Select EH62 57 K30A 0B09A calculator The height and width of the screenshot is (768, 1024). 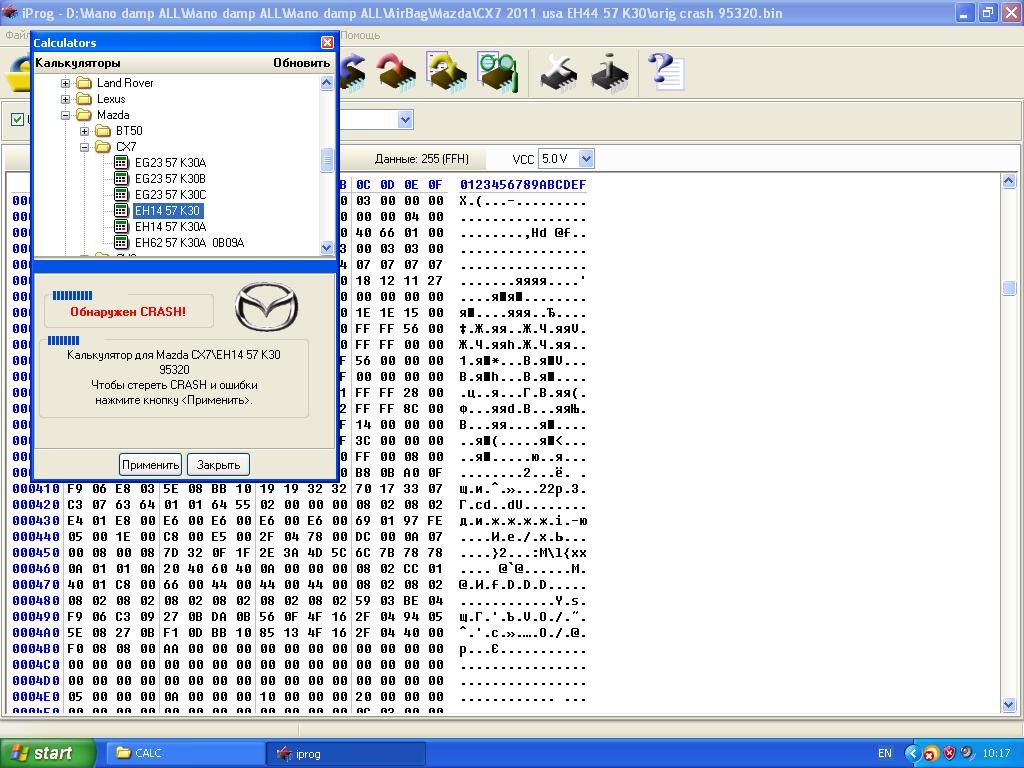point(189,243)
